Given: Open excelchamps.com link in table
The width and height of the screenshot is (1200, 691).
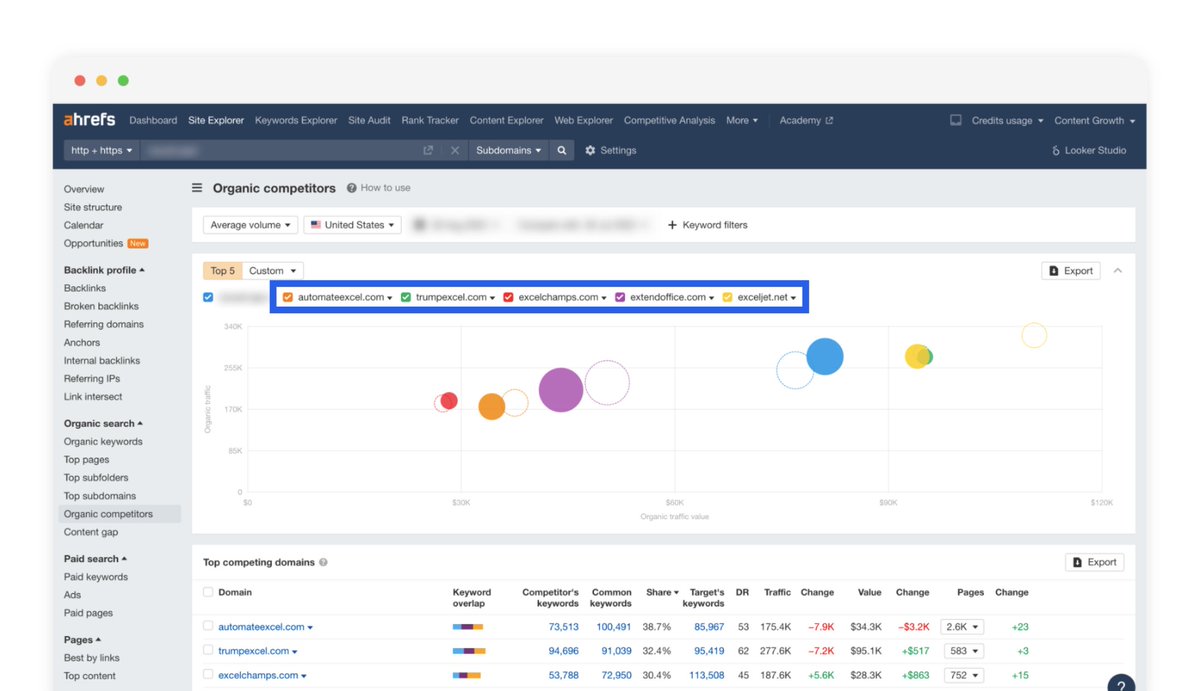Looking at the screenshot, I should tap(258, 675).
